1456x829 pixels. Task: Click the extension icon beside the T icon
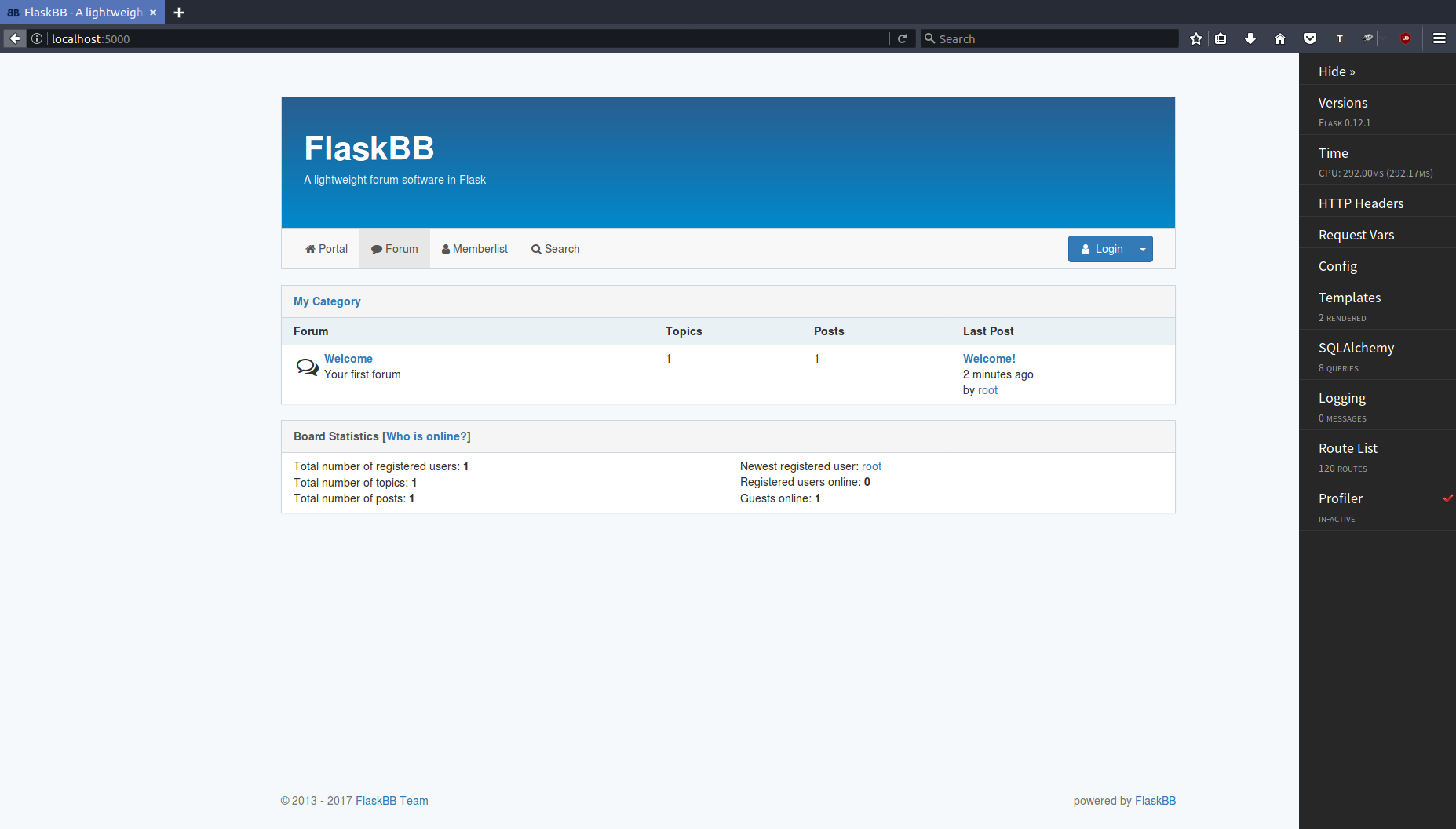pos(1369,38)
